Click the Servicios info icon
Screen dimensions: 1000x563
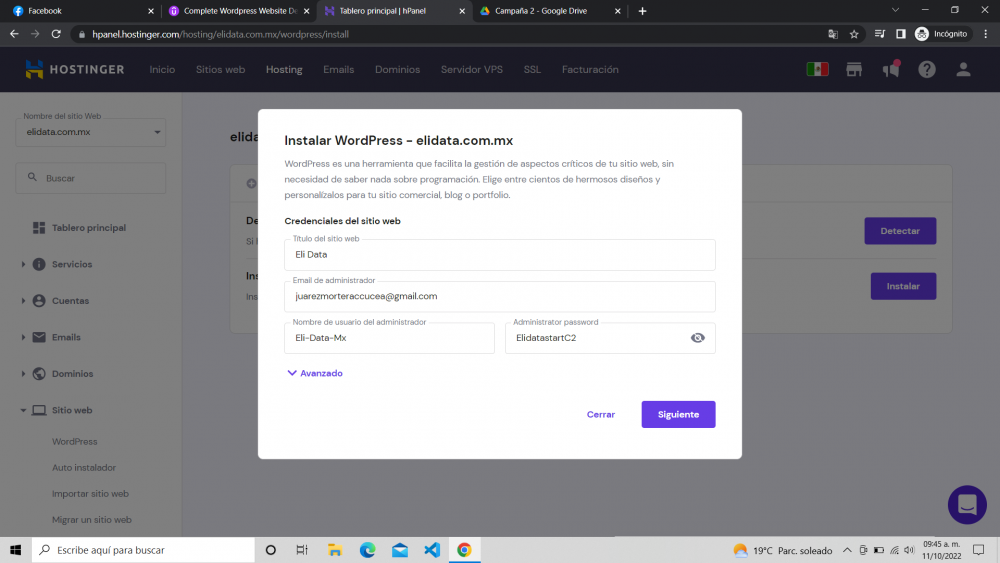coord(39,264)
